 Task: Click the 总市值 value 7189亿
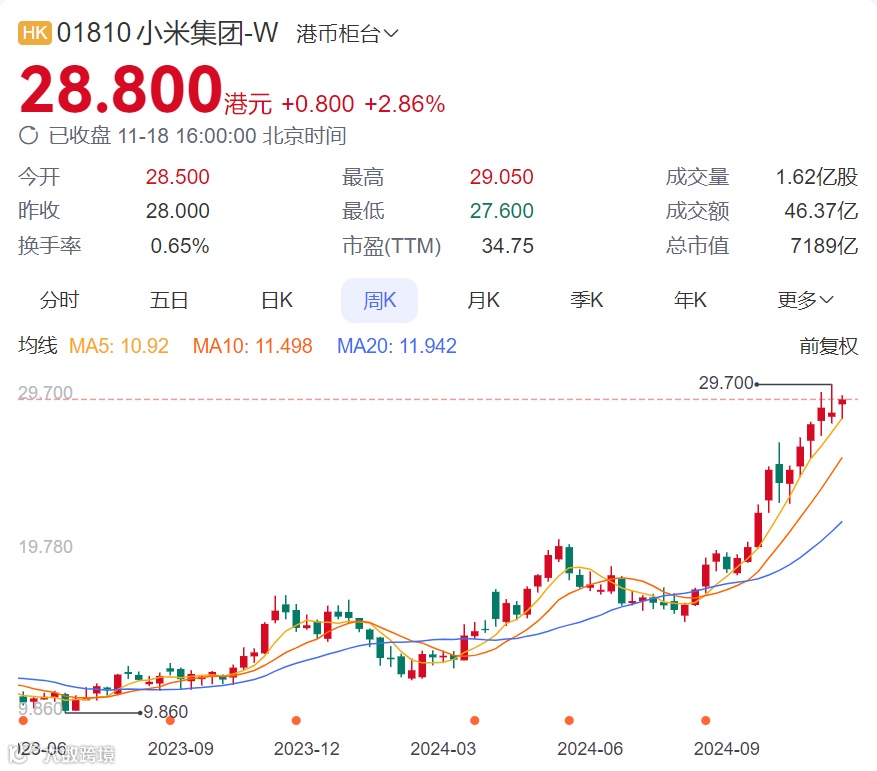824,246
